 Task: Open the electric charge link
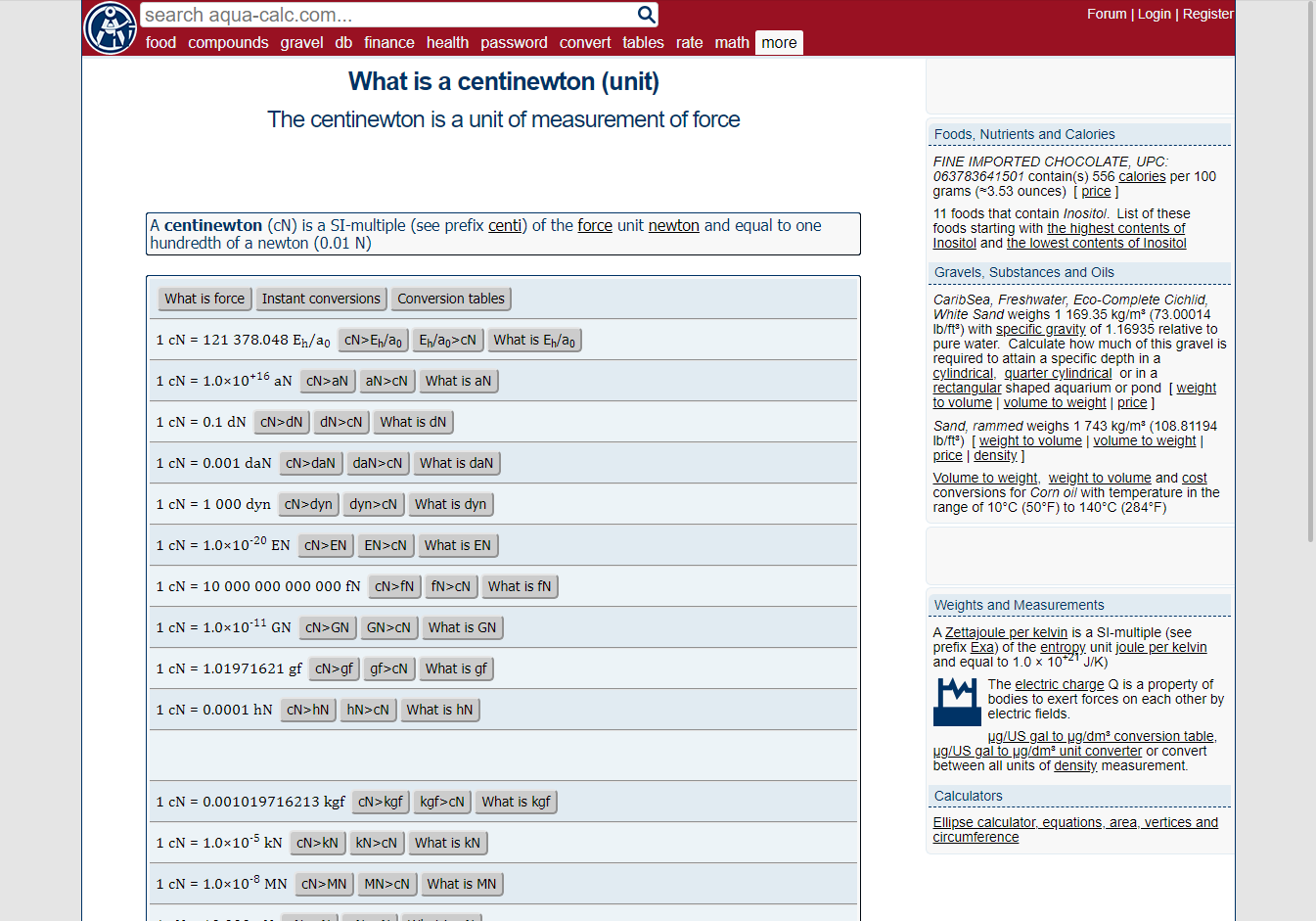1060,685
